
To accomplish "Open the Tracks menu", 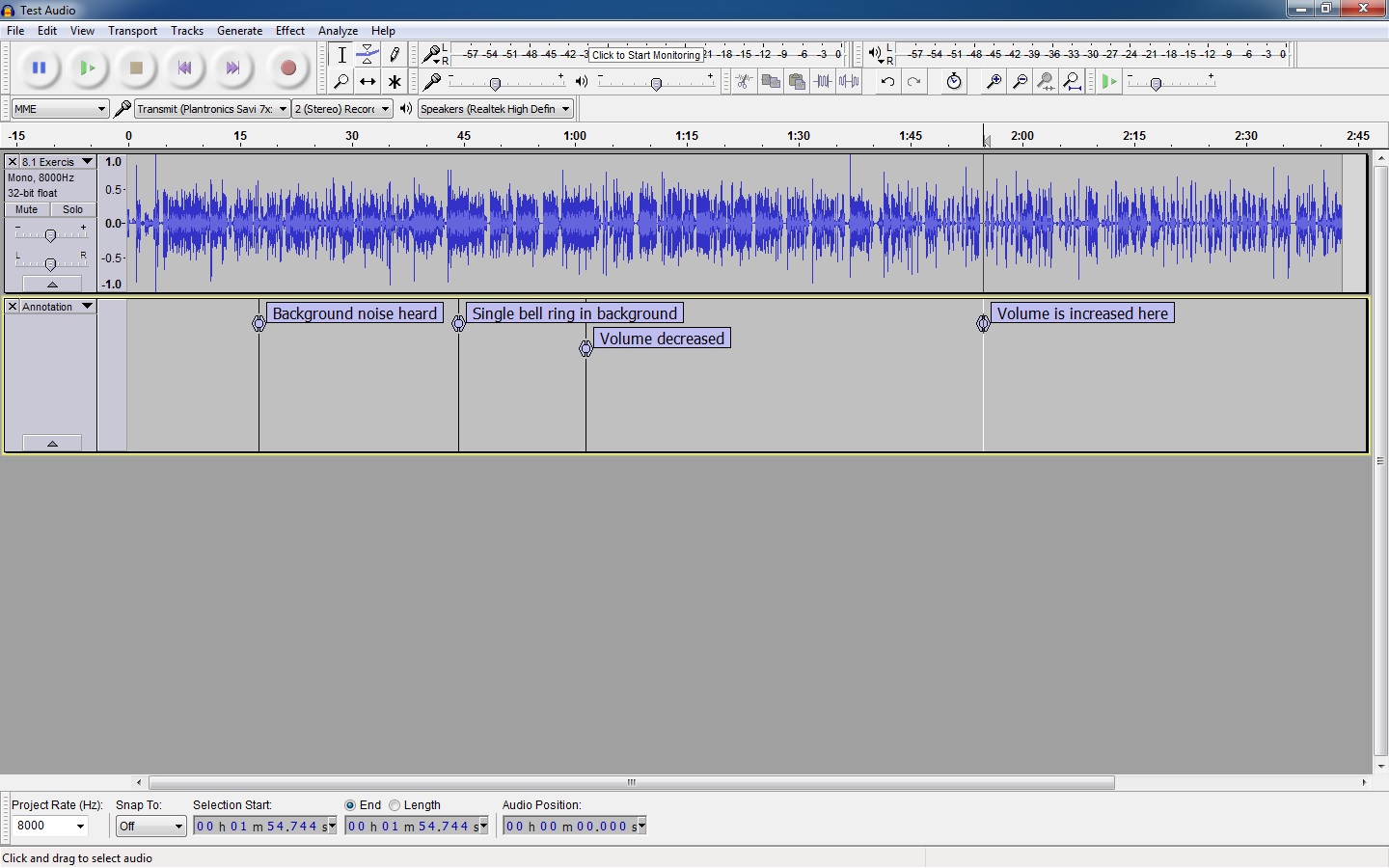I will tap(187, 31).
